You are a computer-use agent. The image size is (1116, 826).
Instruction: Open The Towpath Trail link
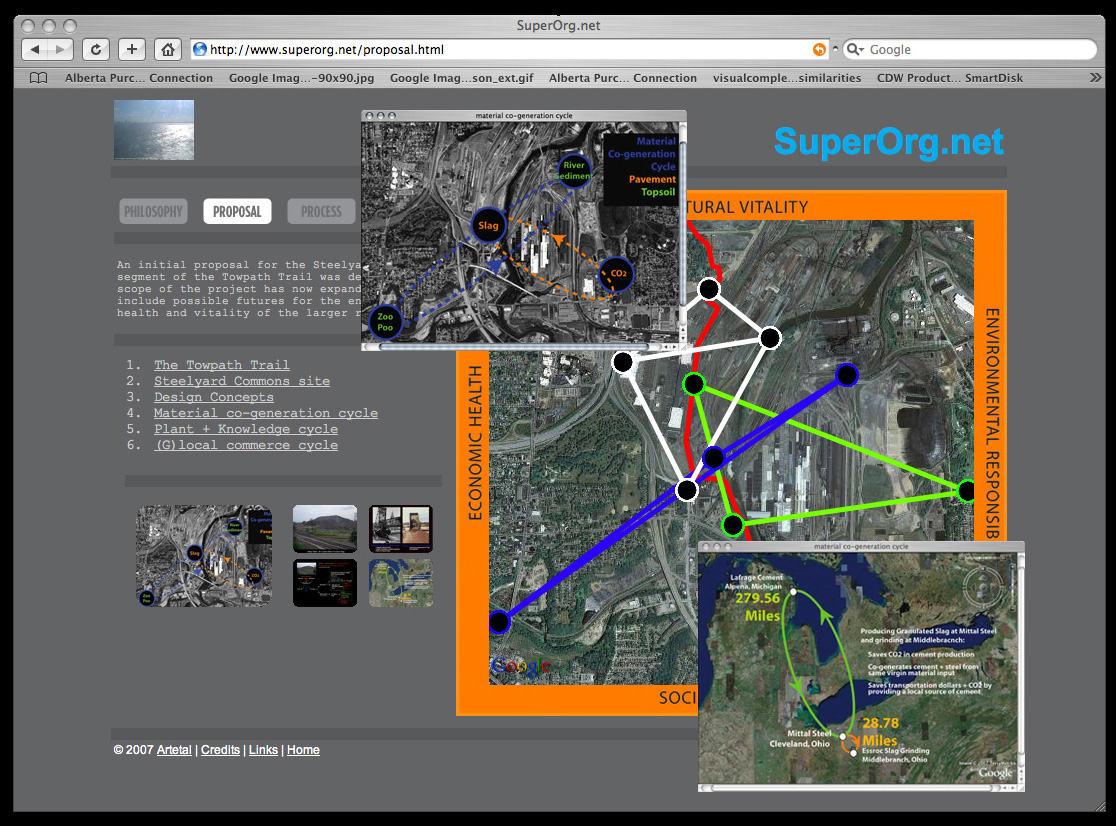(221, 365)
